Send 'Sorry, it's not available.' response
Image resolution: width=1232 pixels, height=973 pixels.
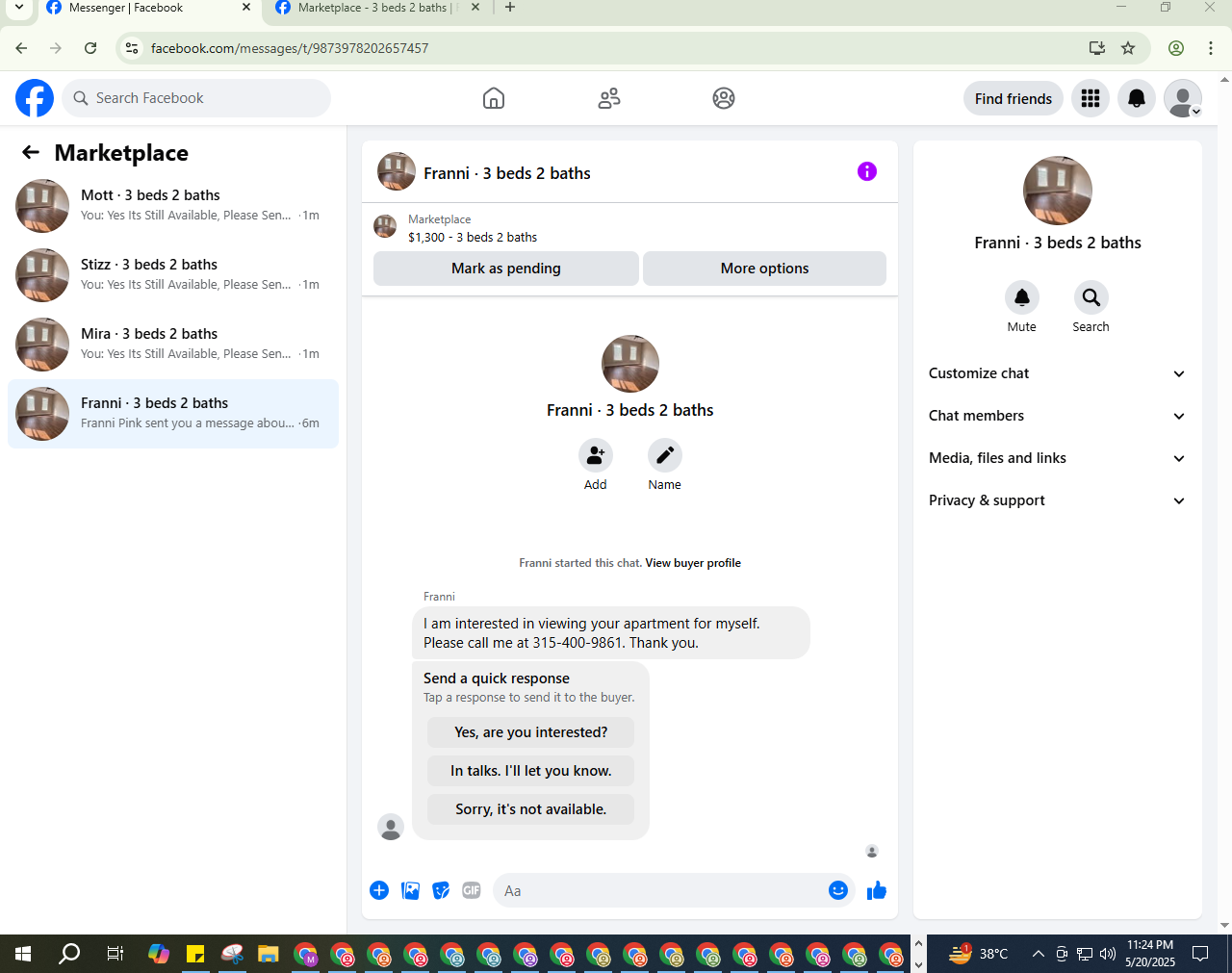click(x=531, y=809)
